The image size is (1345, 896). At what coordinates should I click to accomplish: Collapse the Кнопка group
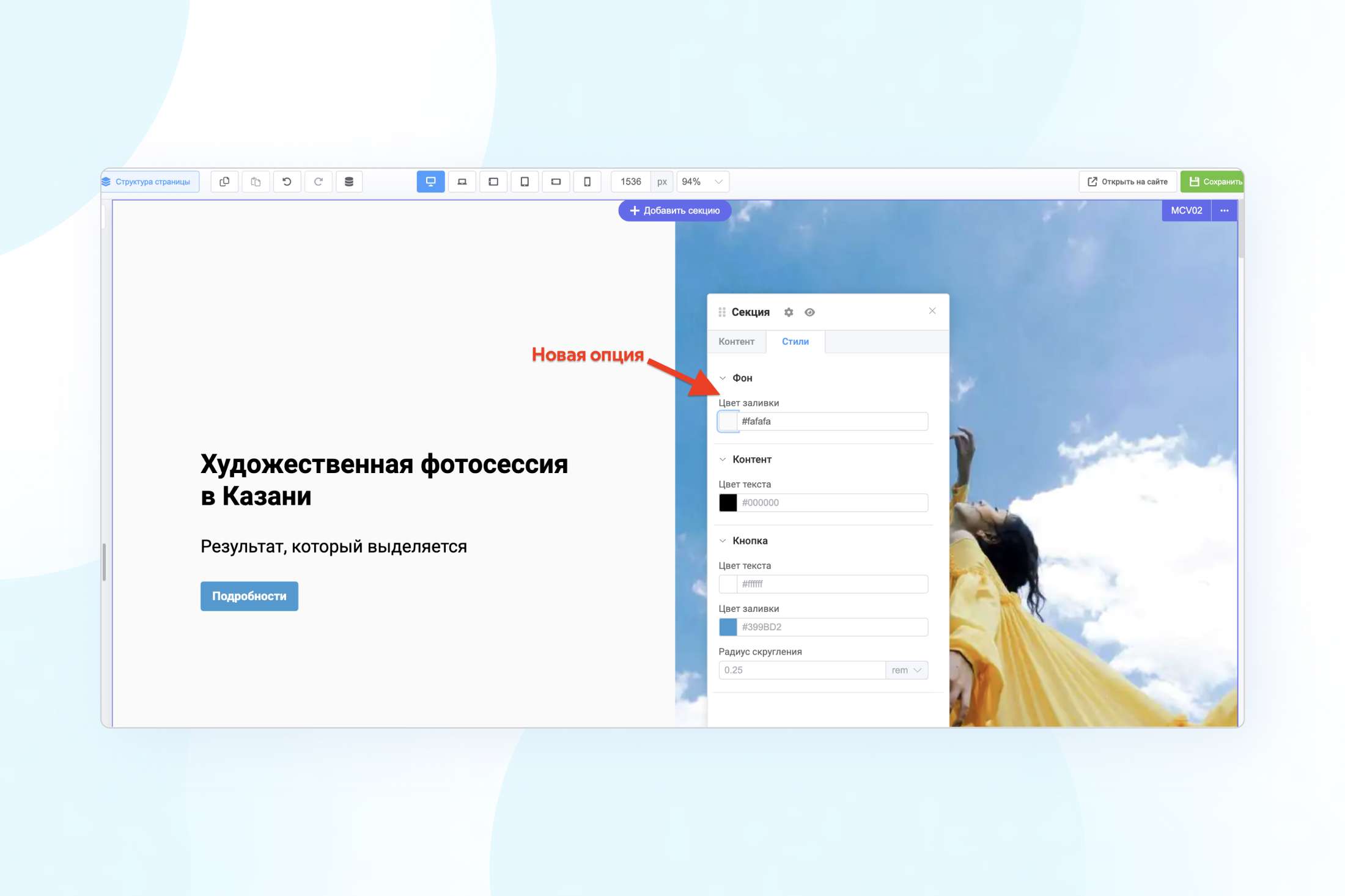tap(723, 541)
